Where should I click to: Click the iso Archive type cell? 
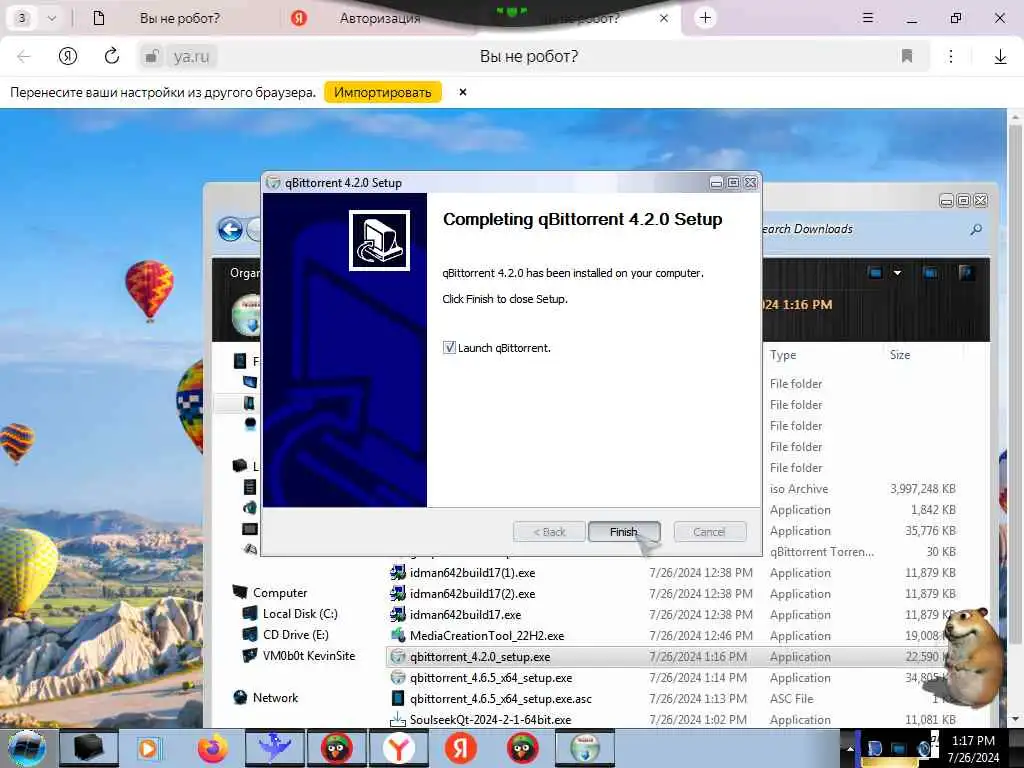pos(799,488)
